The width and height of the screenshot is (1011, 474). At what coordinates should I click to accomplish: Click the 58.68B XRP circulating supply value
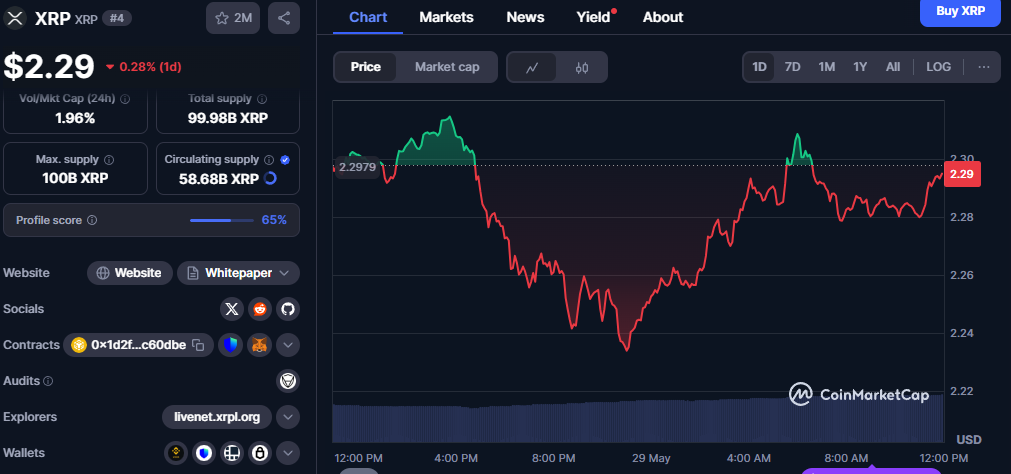219,179
